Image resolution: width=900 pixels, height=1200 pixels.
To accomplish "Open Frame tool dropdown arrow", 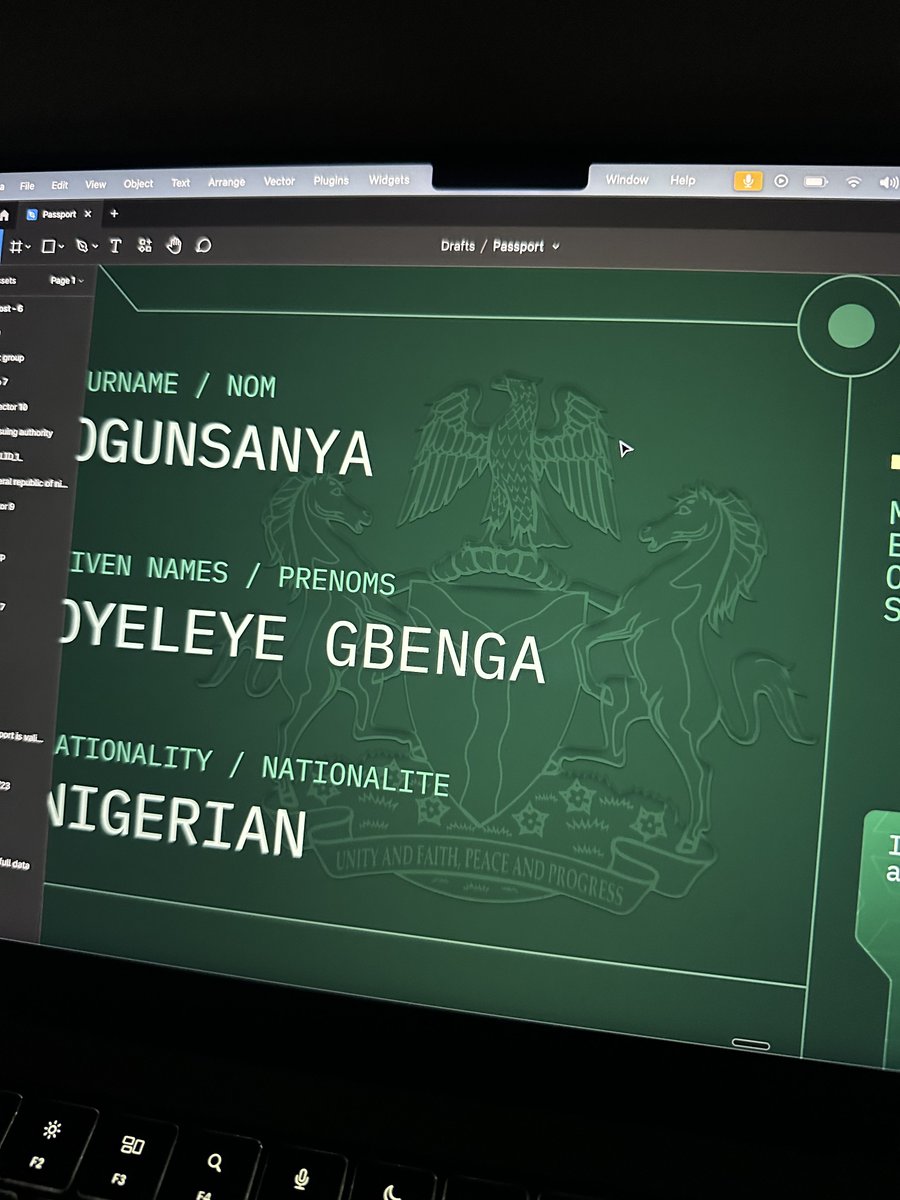I will point(28,246).
